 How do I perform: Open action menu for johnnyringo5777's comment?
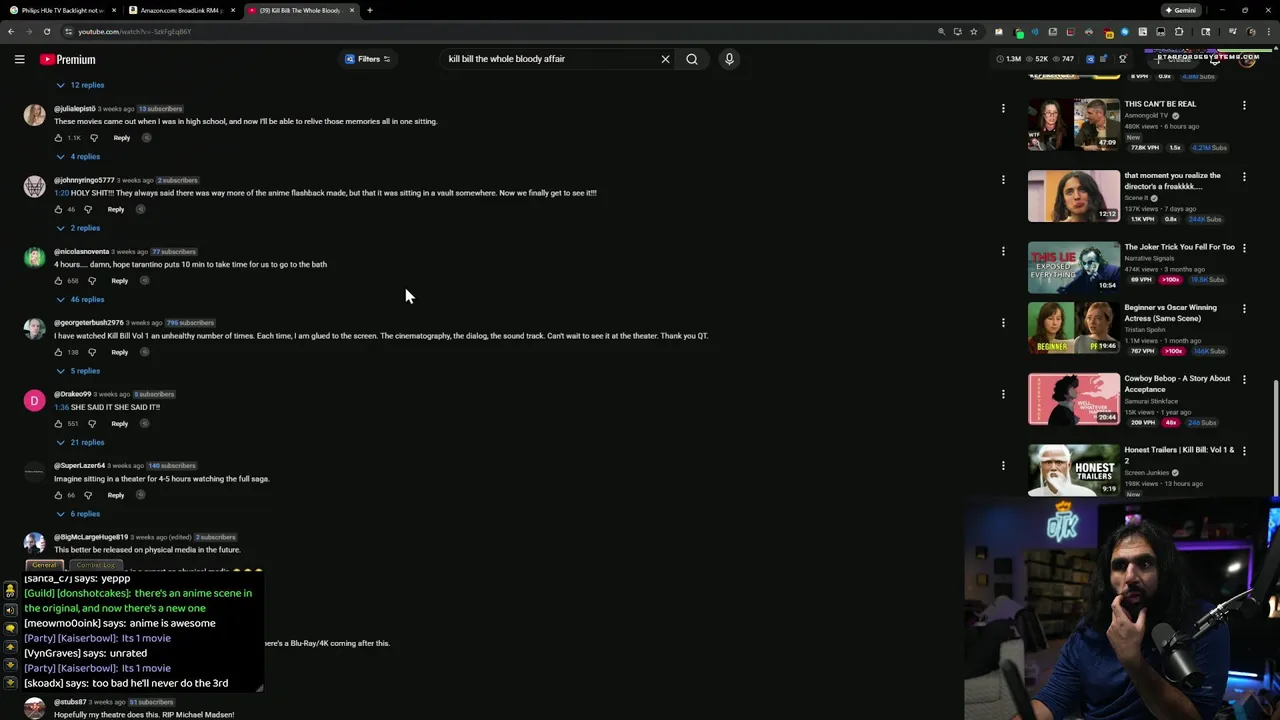click(1003, 180)
